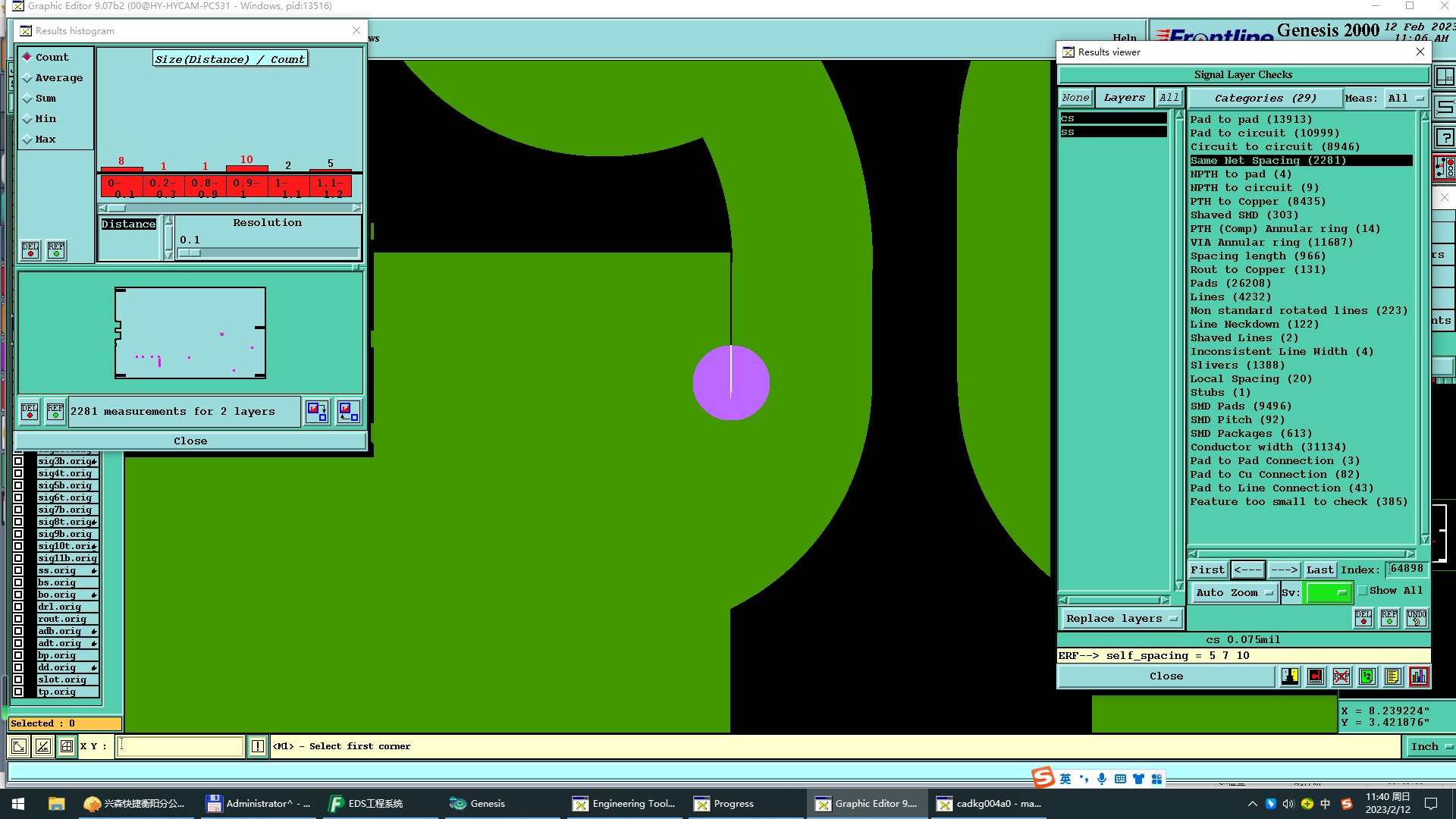
Task: Open the Auto Zoom dropdown
Action: click(1234, 593)
